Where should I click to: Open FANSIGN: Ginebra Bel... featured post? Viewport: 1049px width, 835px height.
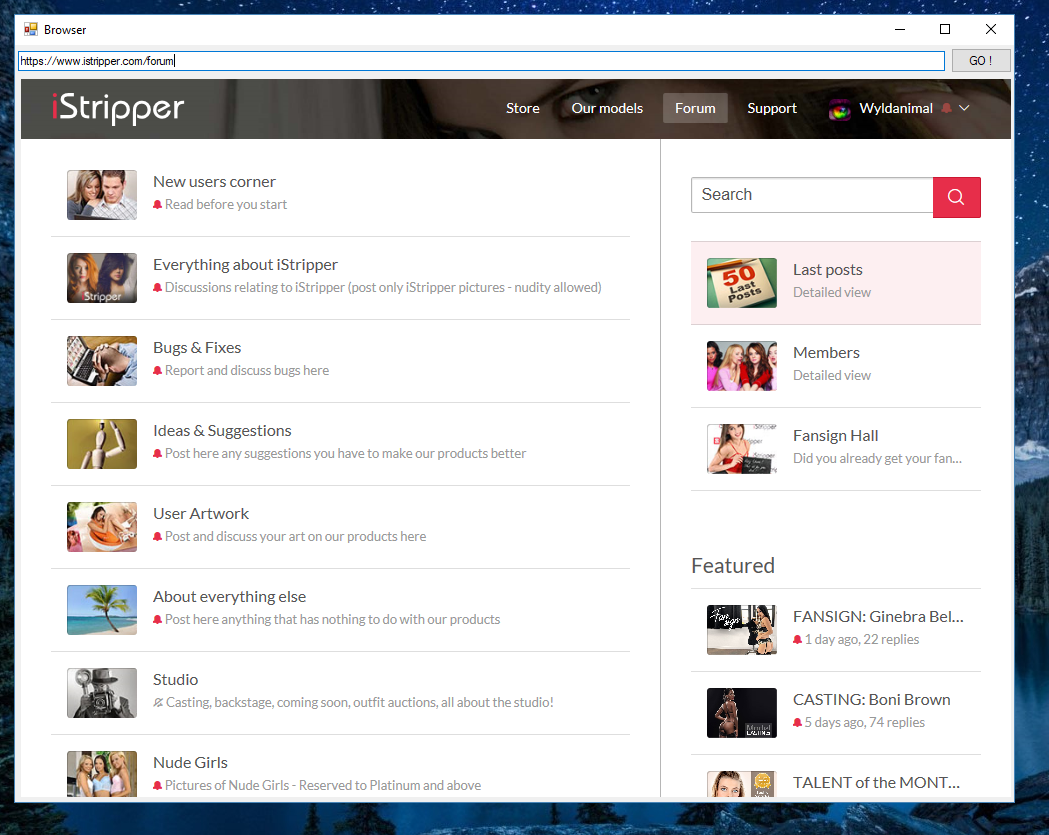click(x=878, y=616)
